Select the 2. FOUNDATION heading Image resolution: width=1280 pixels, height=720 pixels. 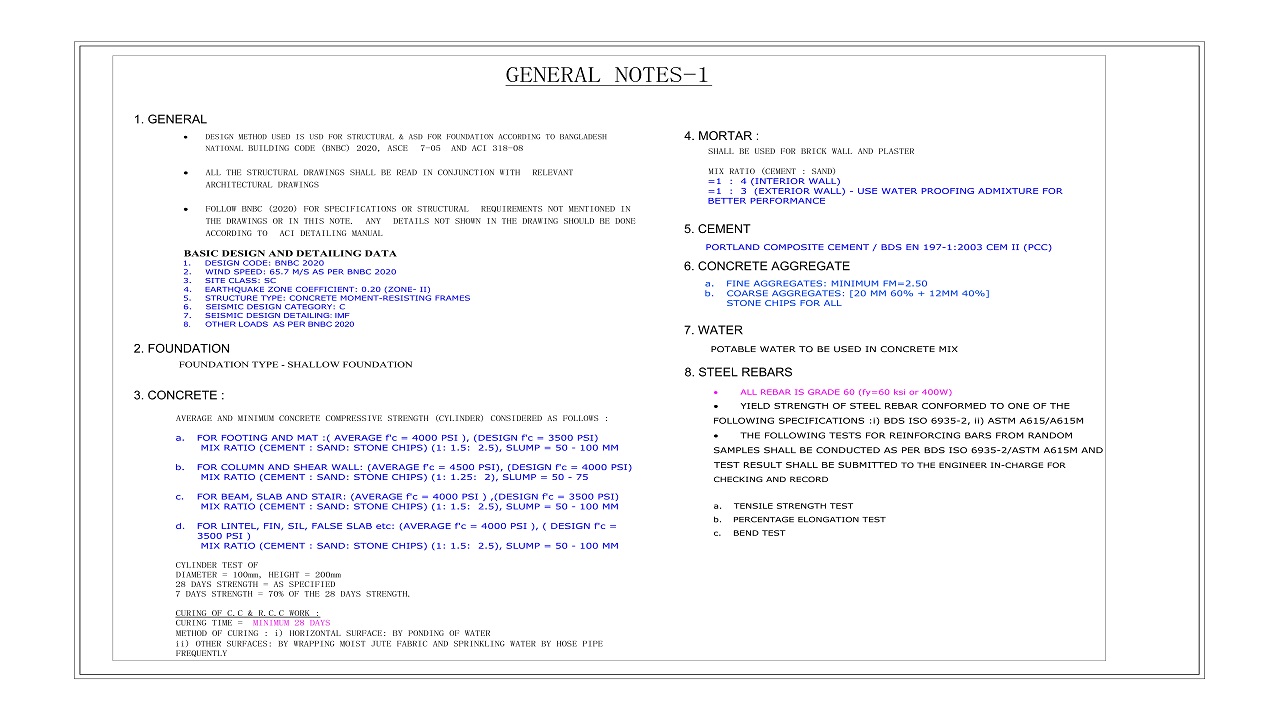point(182,349)
